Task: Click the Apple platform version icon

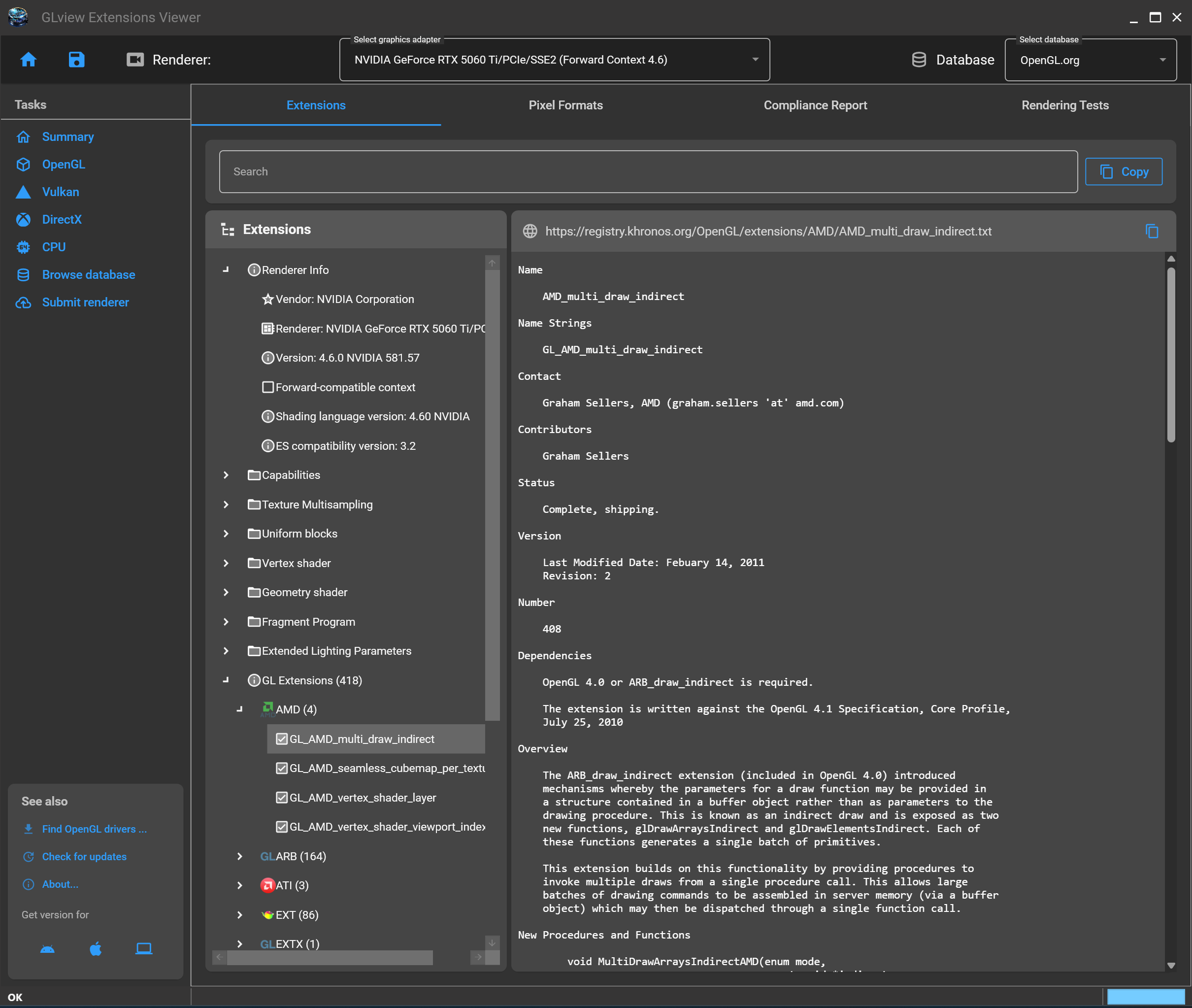Action: pyautogui.click(x=96, y=948)
